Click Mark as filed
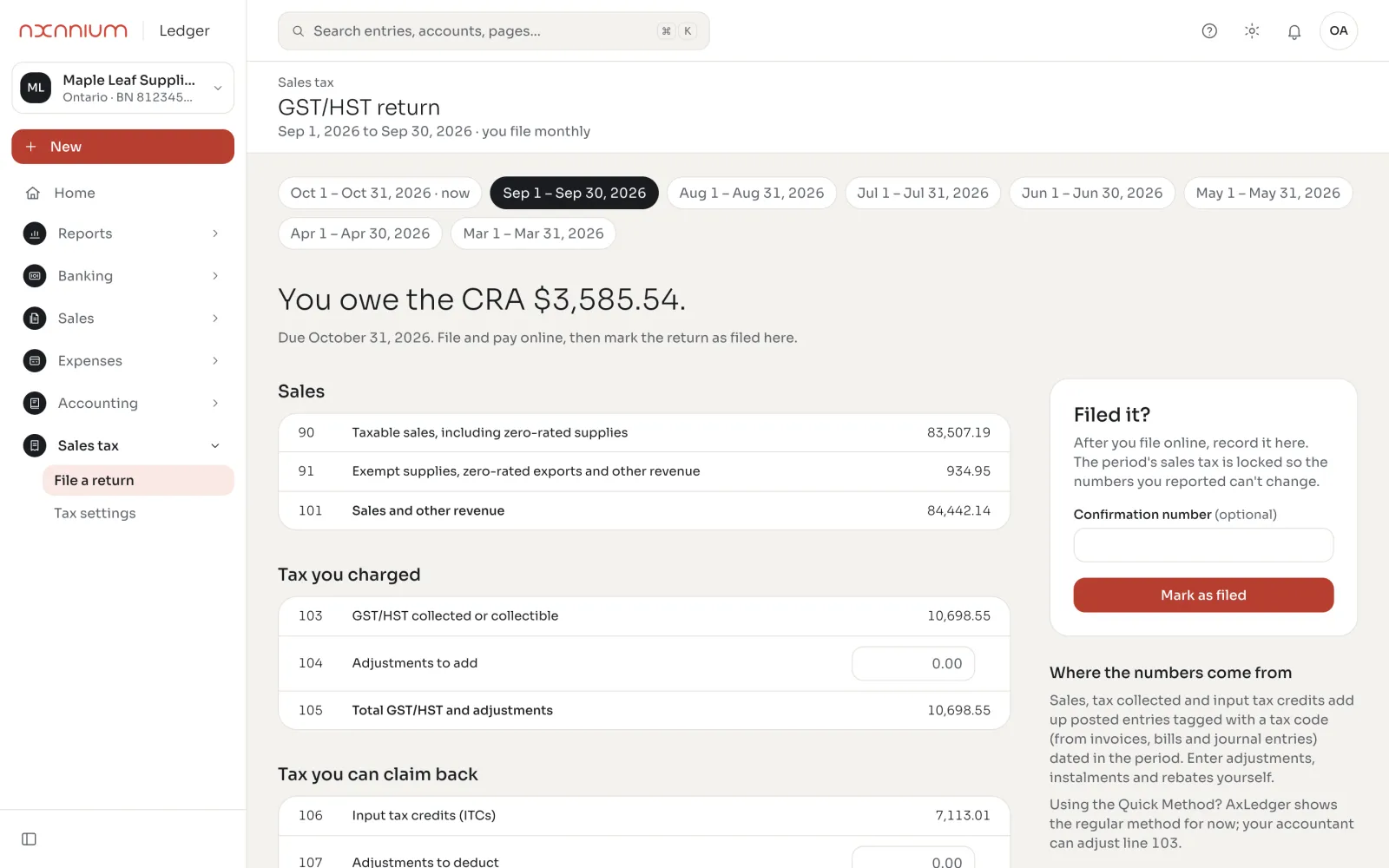1389x868 pixels. coord(1203,595)
